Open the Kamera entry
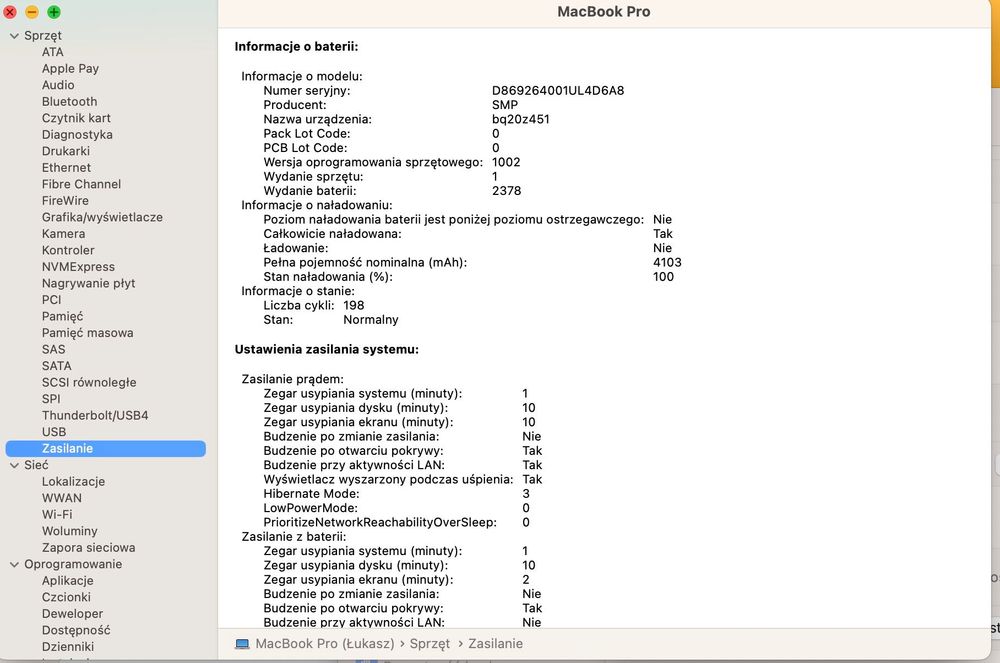Viewport: 1000px width, 663px height. point(63,235)
